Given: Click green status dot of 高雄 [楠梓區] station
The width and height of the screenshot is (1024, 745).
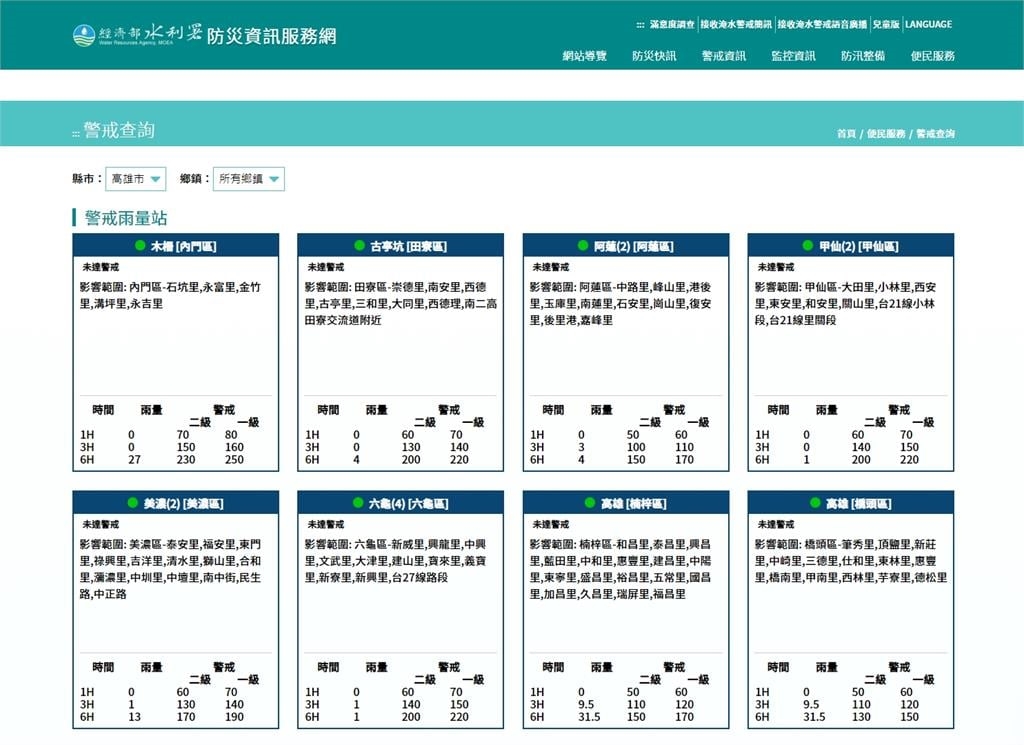Looking at the screenshot, I should click(590, 503).
